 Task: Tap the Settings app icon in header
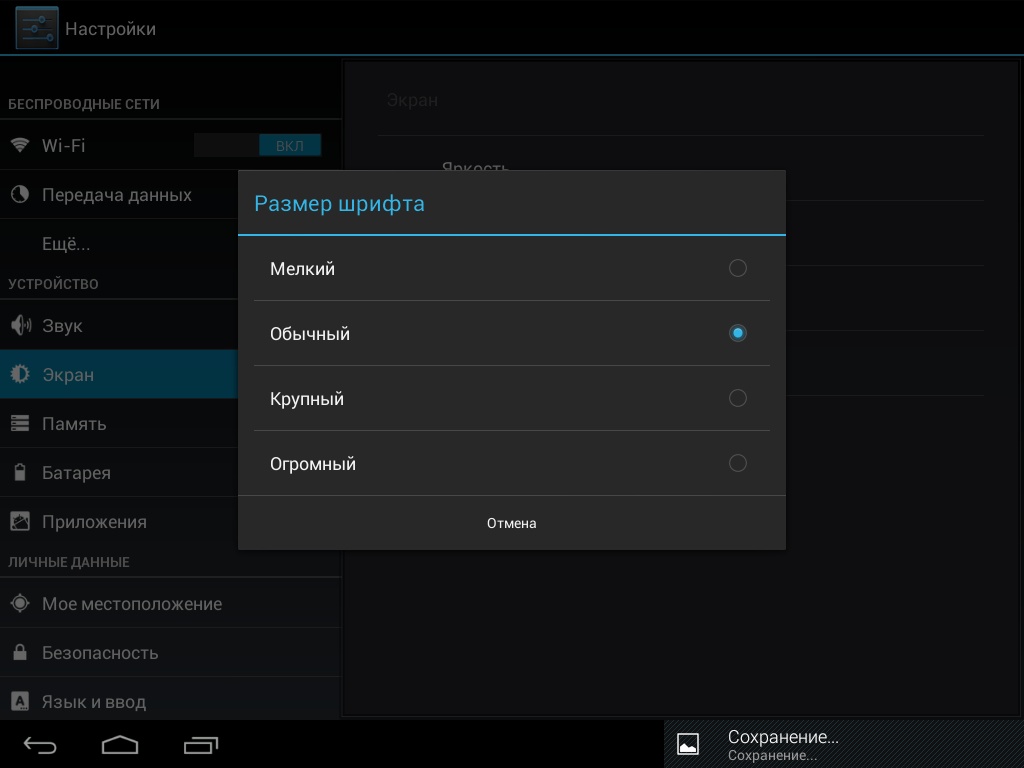(36, 29)
